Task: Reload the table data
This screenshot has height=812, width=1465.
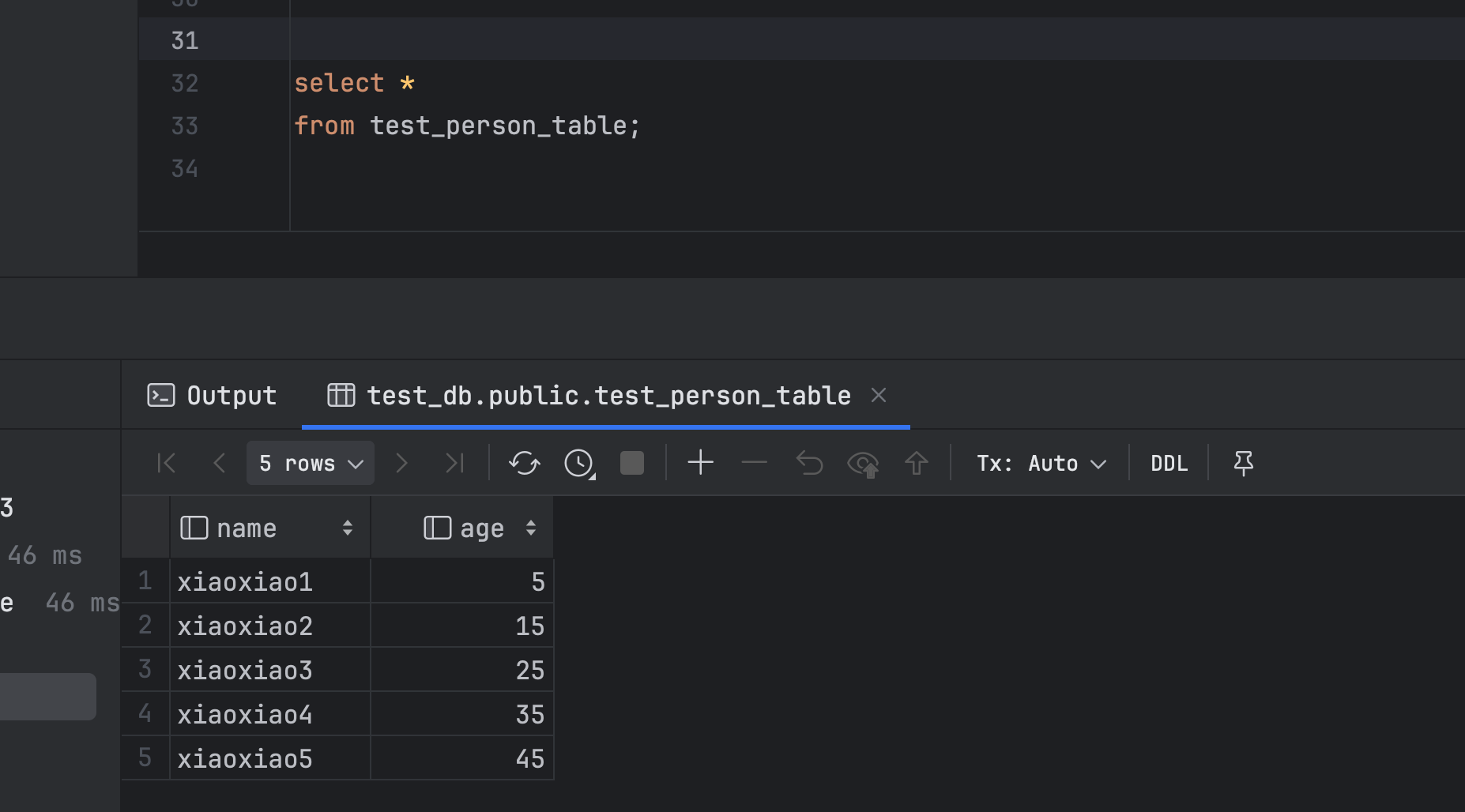Action: click(525, 463)
